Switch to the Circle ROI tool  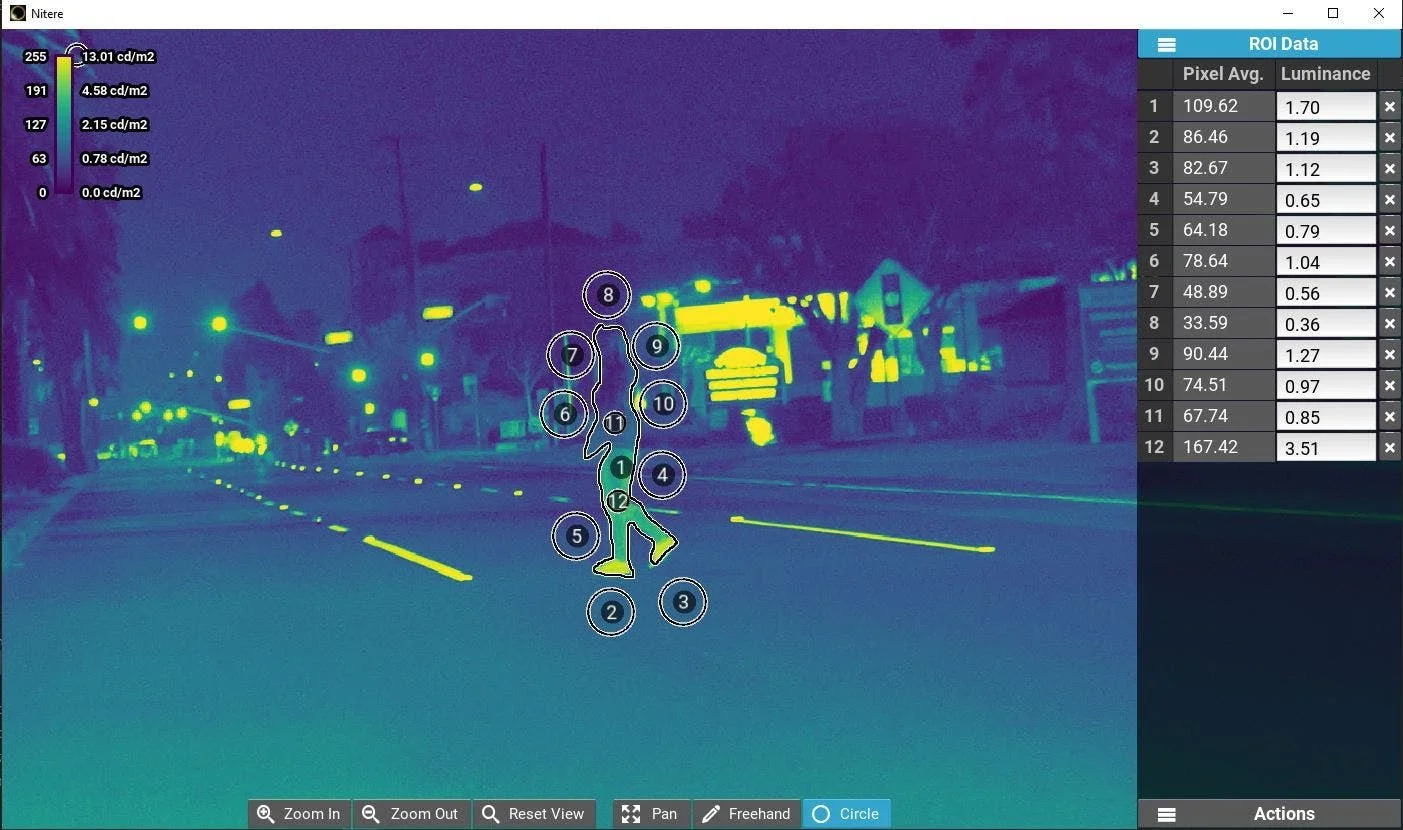coord(822,813)
